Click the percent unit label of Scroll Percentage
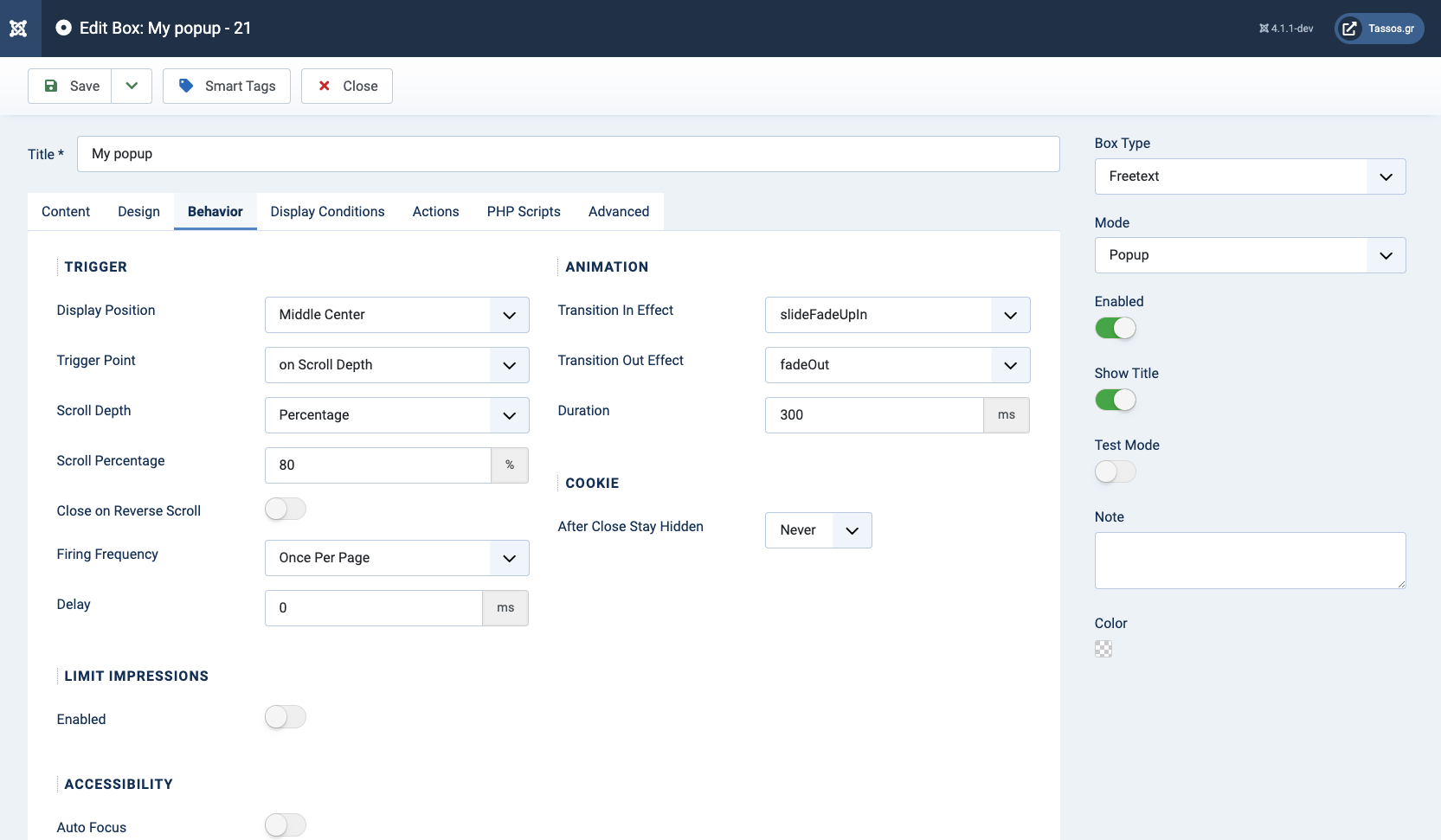The width and height of the screenshot is (1441, 840). pyautogui.click(x=510, y=465)
